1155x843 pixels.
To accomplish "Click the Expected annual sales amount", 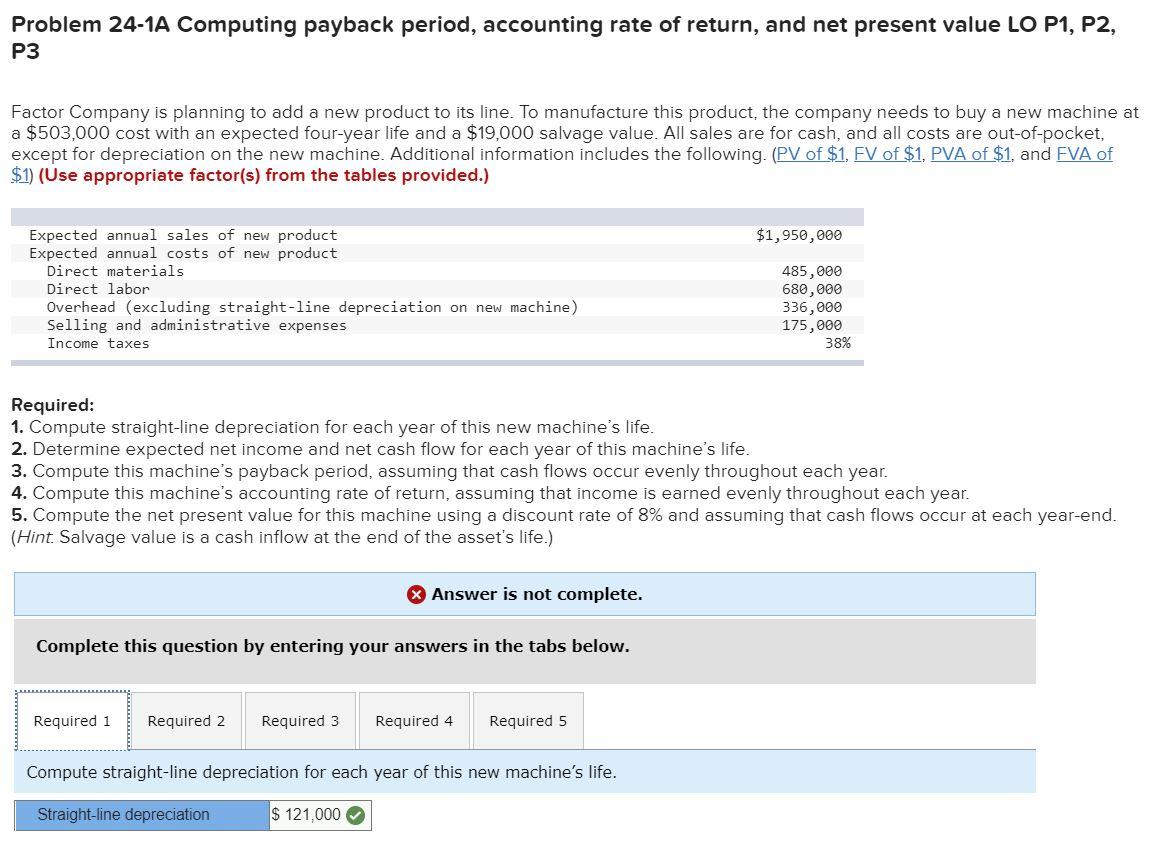I will click(798, 235).
